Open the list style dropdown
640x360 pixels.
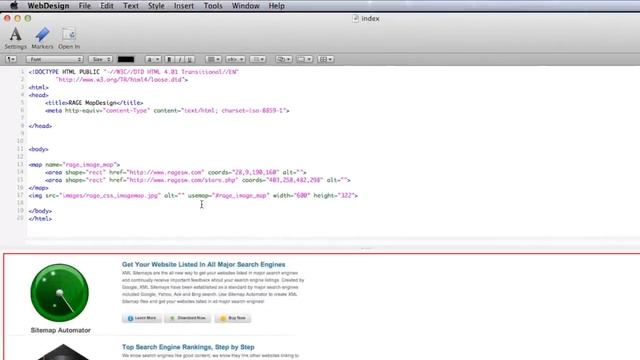(258, 60)
